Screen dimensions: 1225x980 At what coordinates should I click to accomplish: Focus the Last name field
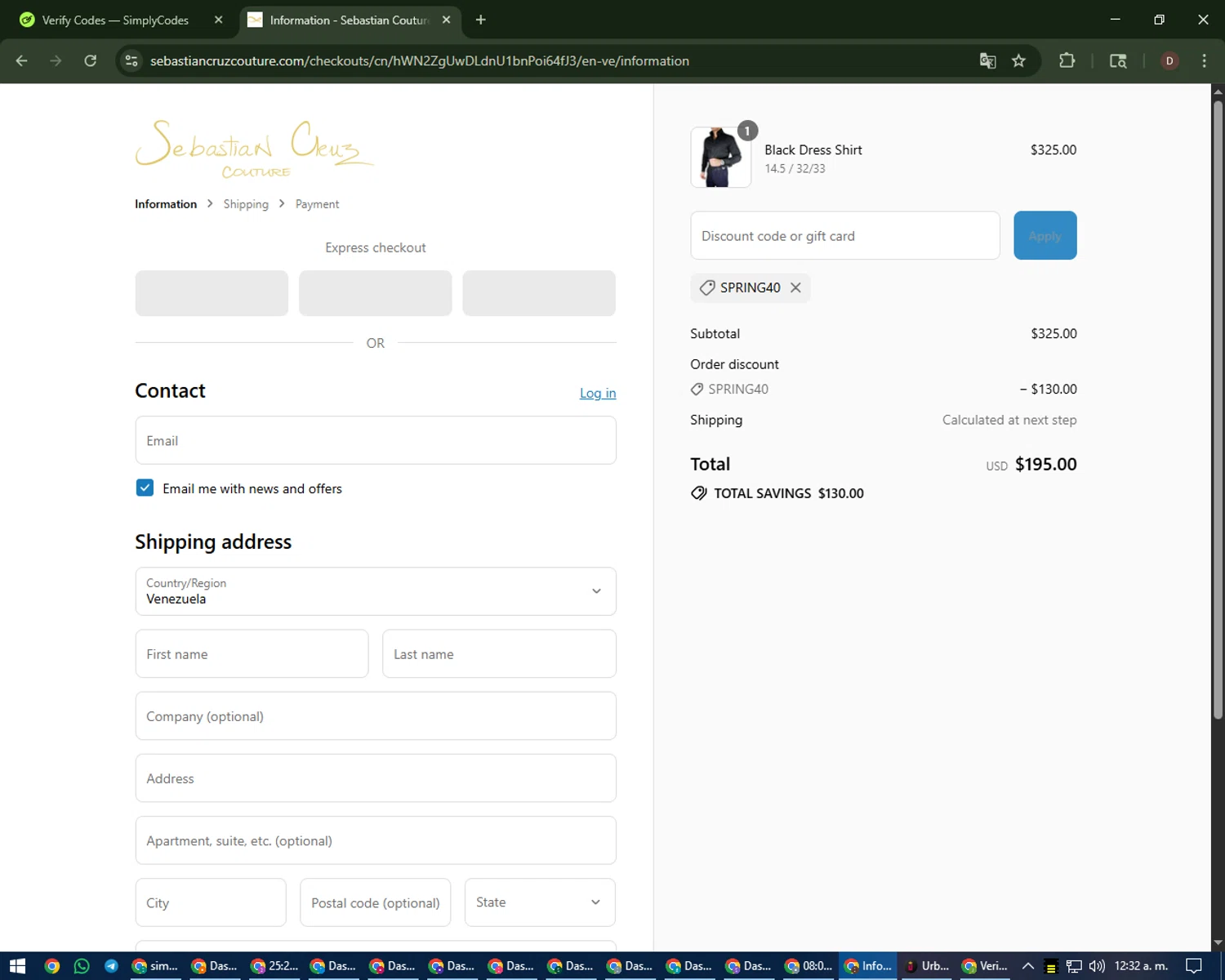(x=499, y=654)
